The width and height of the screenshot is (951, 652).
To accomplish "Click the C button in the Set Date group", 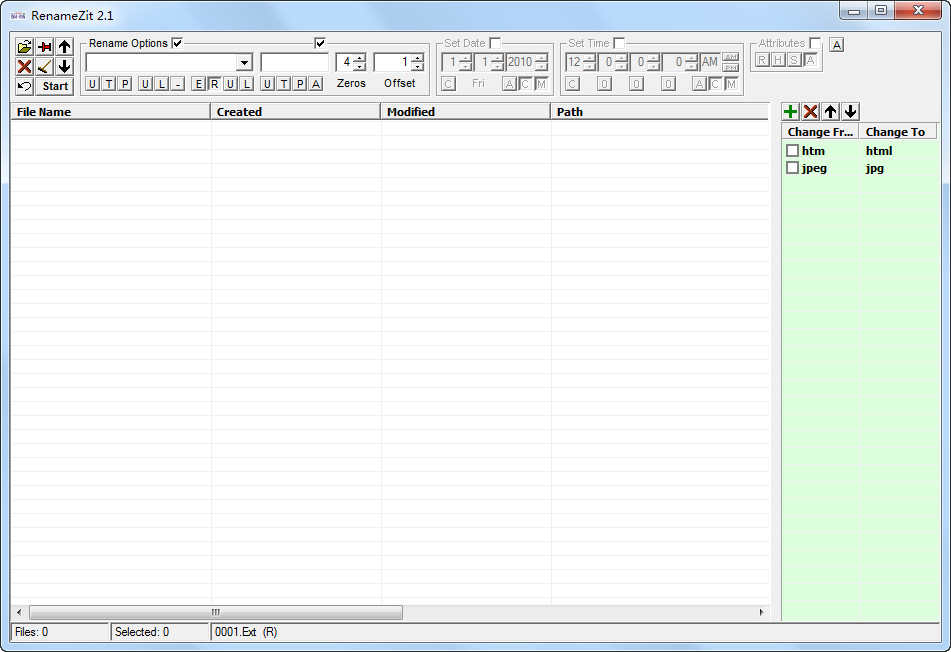I will coord(448,84).
